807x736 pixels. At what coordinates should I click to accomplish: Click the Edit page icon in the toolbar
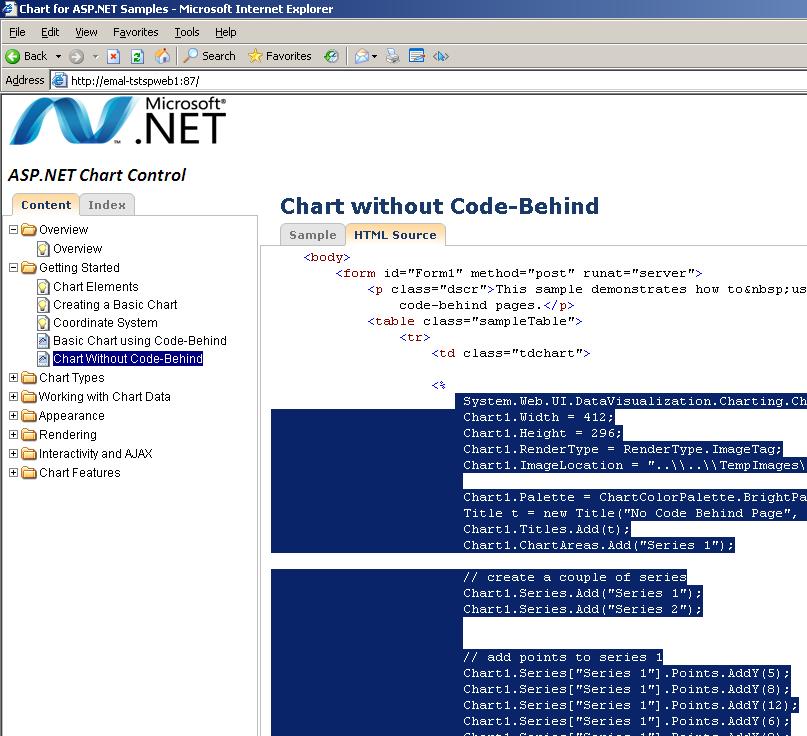click(x=416, y=56)
